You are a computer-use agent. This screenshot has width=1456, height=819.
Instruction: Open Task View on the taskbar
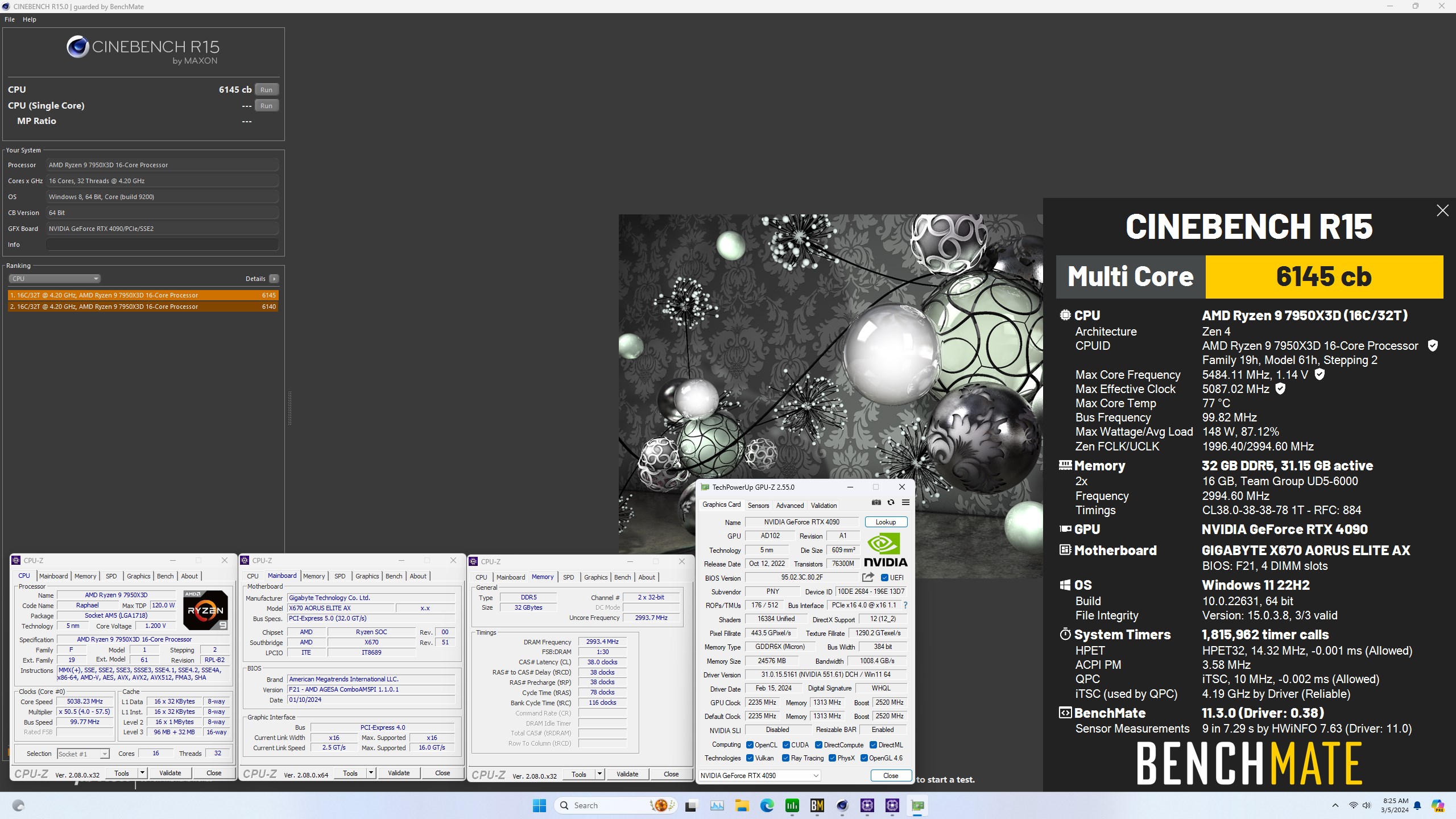pos(690,805)
